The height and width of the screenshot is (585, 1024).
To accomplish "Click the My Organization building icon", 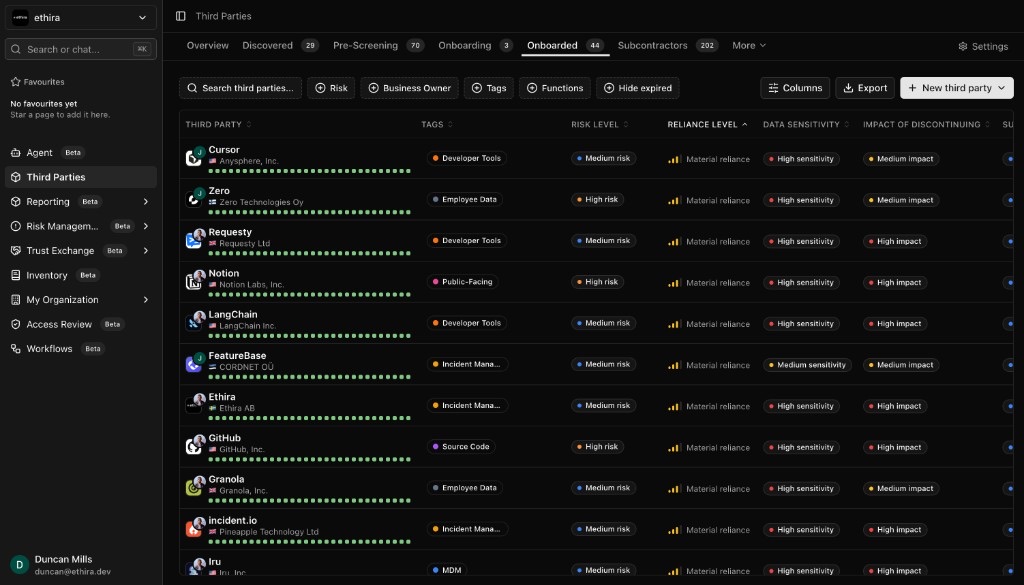I will tap(16, 300).
